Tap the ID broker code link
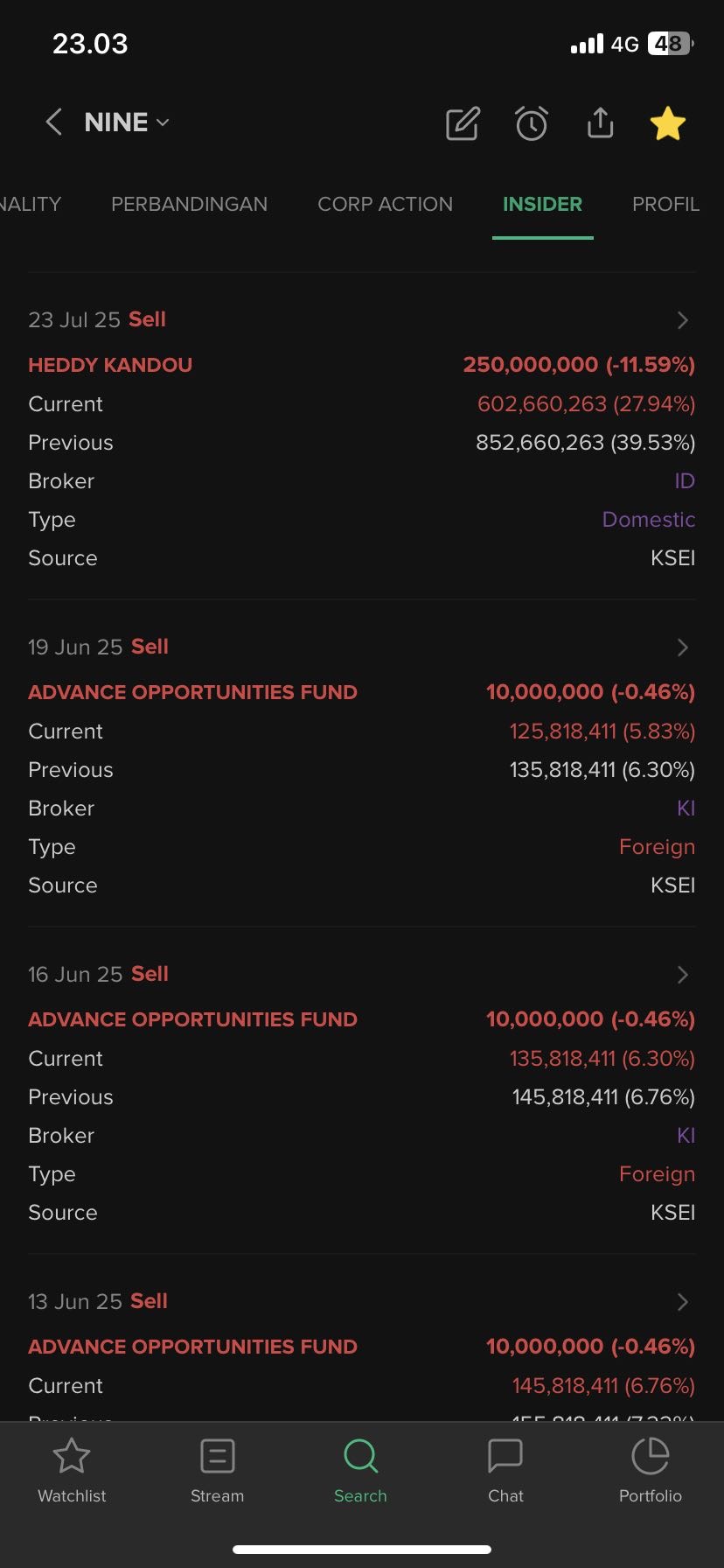Screen dimensions: 724x1568 click(684, 481)
